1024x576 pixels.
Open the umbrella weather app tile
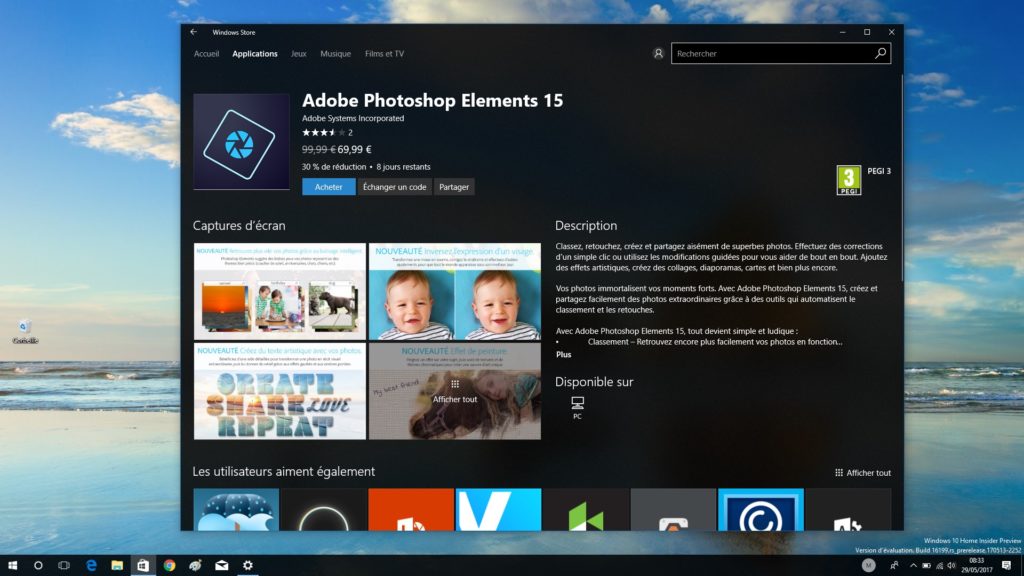236,509
